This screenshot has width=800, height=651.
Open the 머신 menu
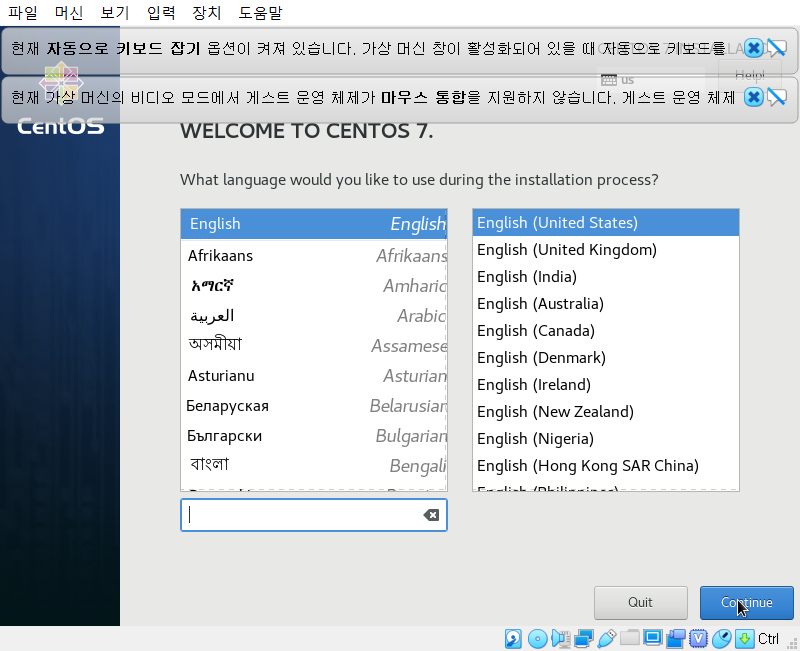coord(68,12)
